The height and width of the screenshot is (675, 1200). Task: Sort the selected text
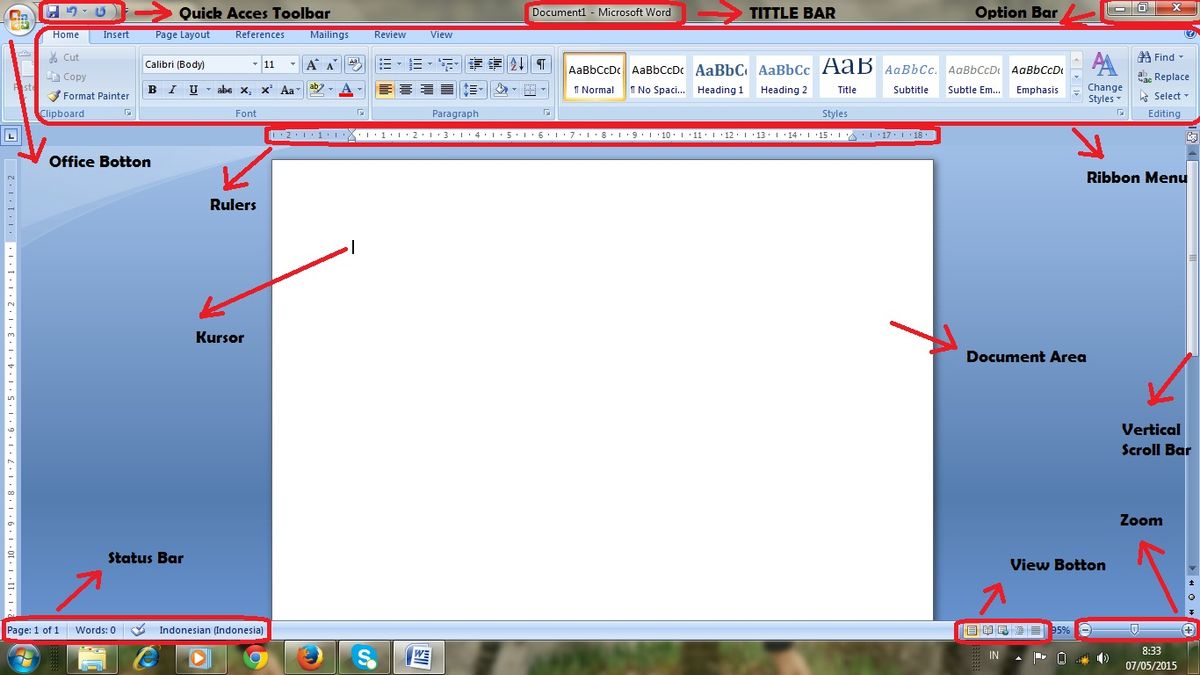pos(517,64)
